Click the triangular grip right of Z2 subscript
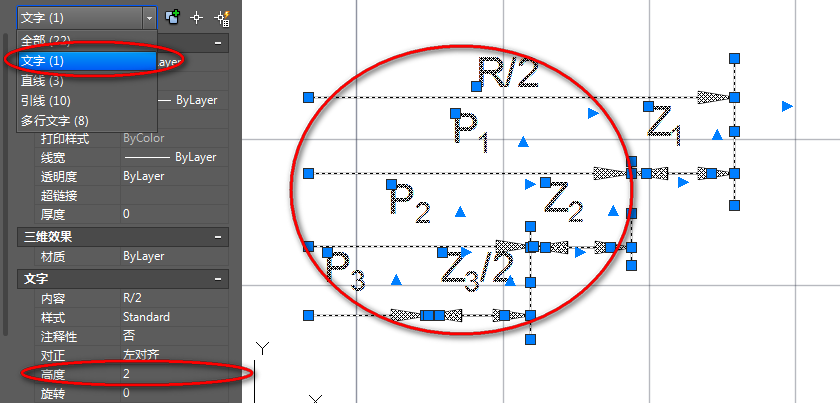840x403 pixels. pos(614,211)
